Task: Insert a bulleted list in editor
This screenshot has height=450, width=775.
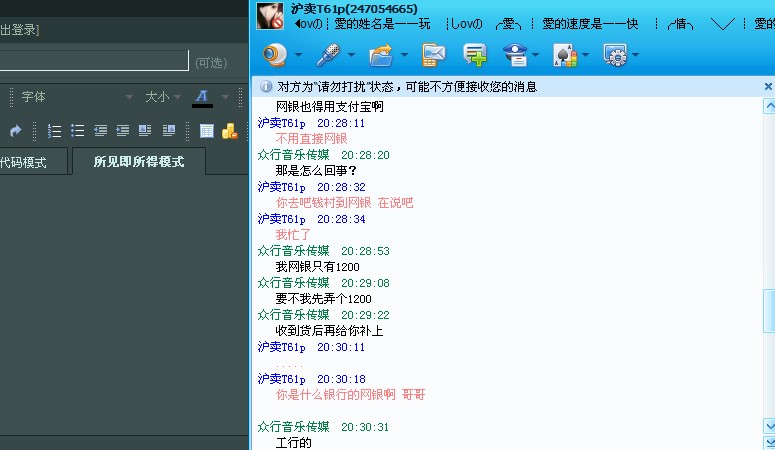Action: [77, 130]
